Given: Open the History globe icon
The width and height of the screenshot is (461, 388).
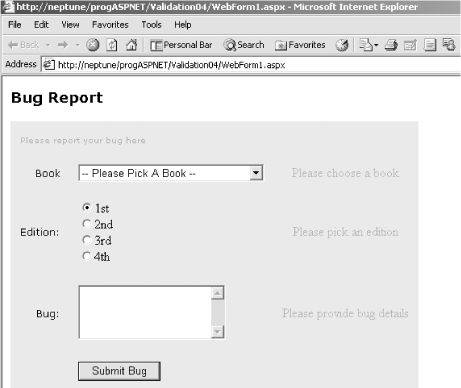Looking at the screenshot, I should [342, 45].
